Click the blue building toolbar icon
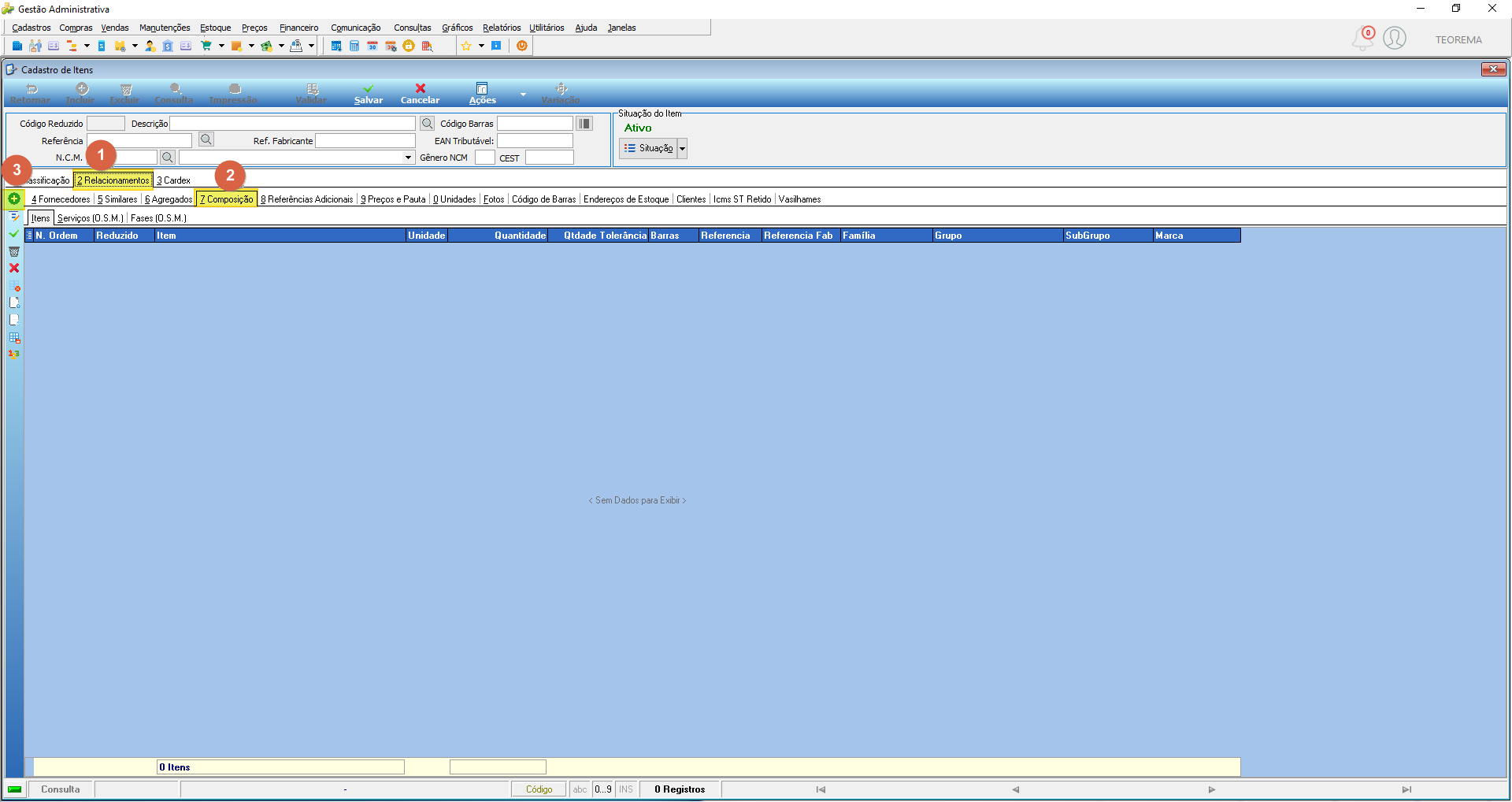 (17, 46)
